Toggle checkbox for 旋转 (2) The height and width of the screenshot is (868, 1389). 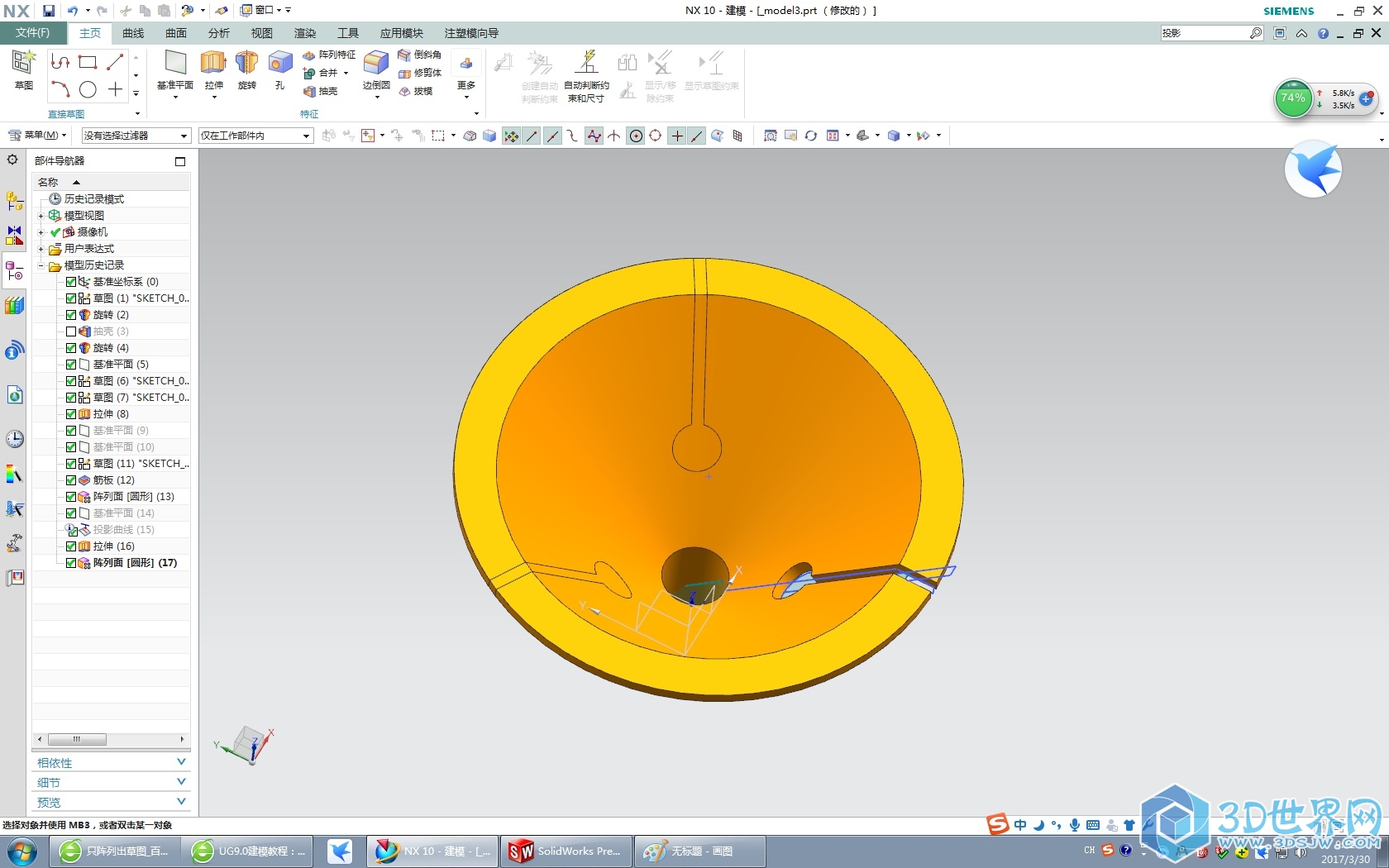click(x=71, y=315)
